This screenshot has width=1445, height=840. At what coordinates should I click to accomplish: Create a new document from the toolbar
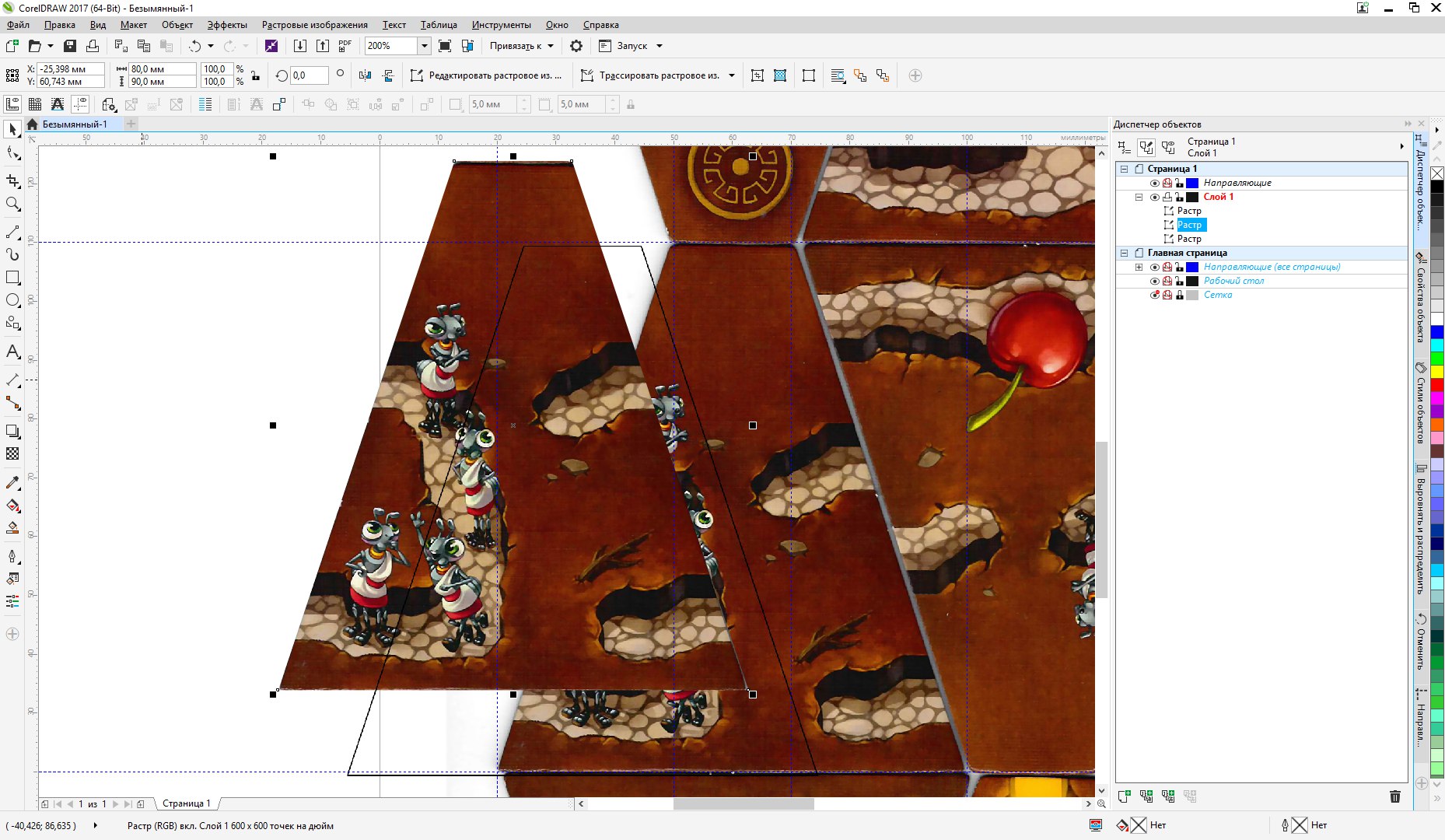point(12,46)
